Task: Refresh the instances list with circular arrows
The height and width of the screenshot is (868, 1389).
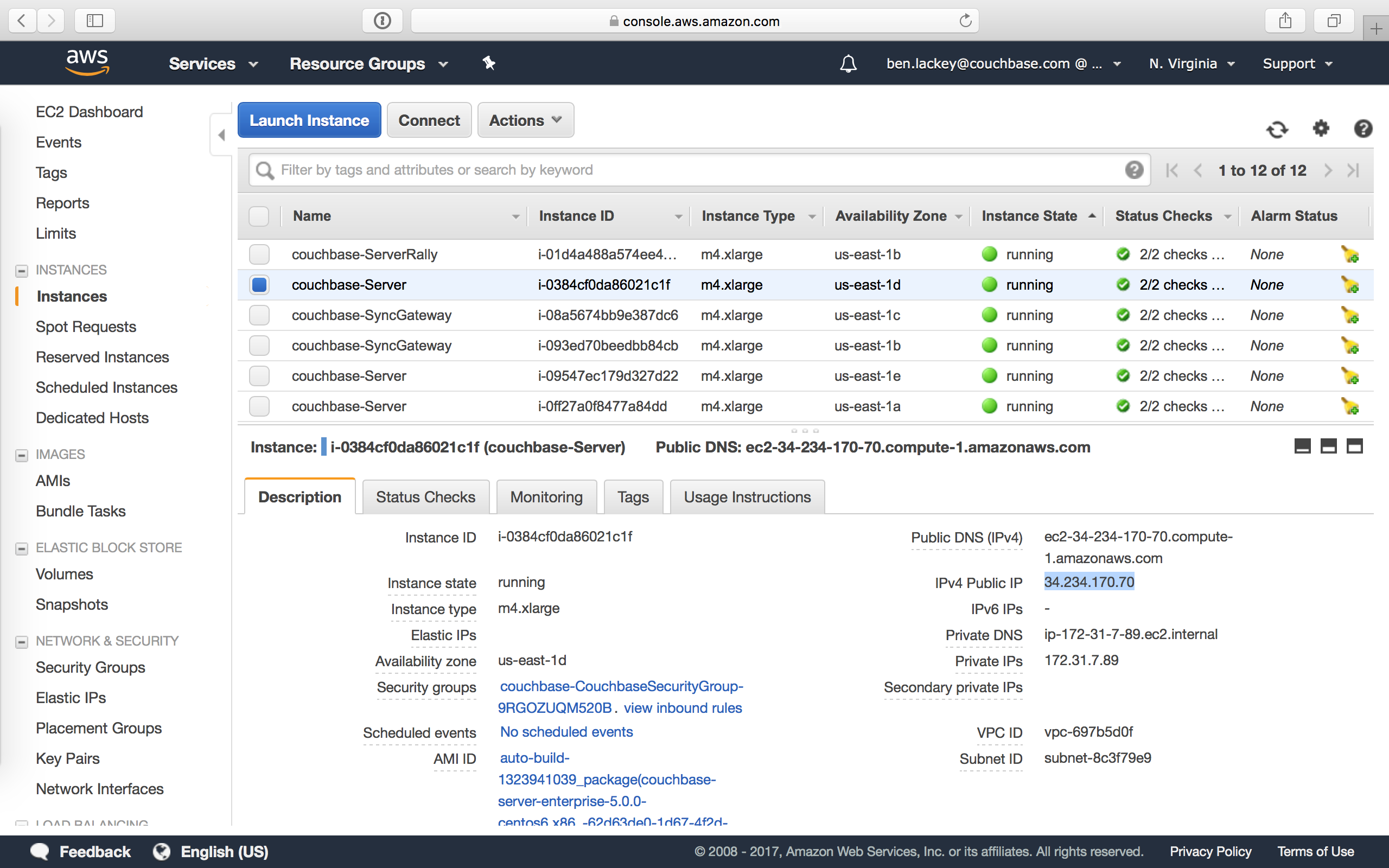Action: [x=1277, y=129]
